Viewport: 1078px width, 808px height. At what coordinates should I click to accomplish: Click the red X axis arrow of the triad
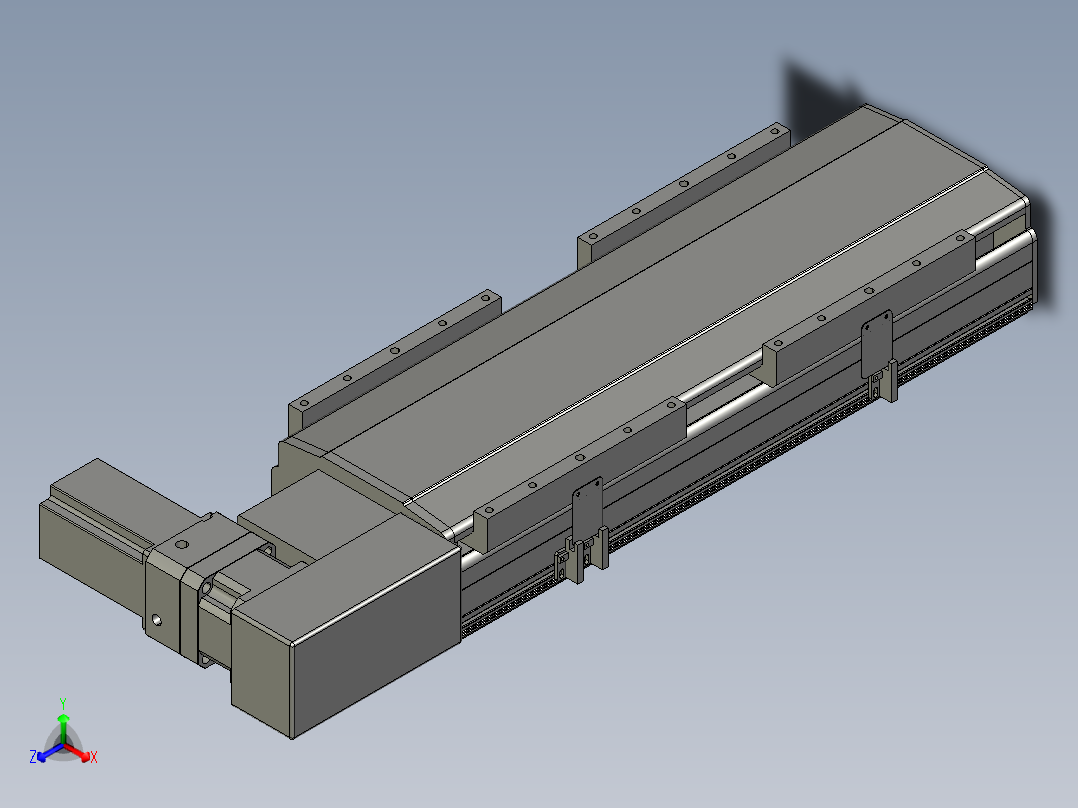coord(79,752)
